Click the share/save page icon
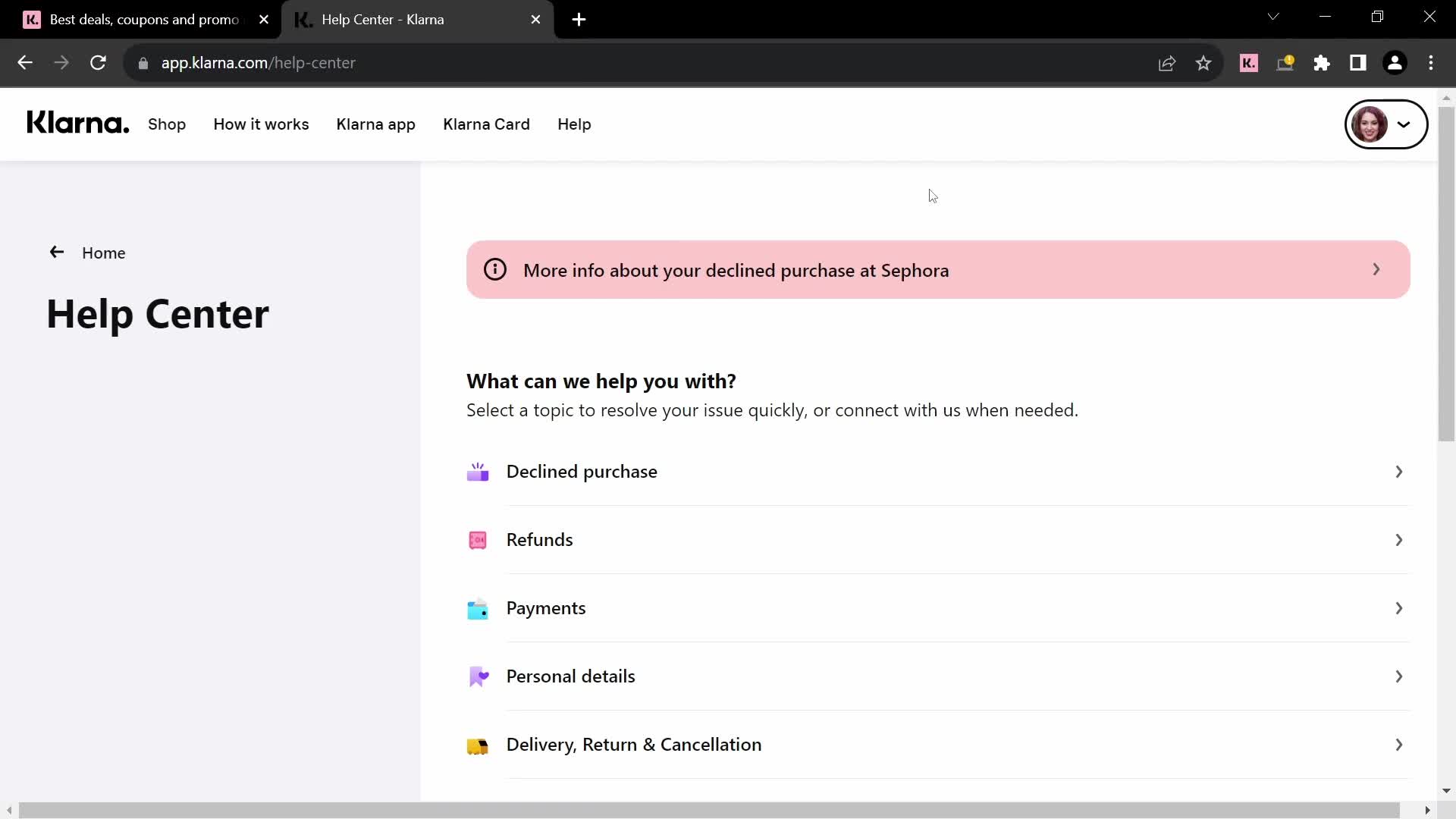The image size is (1456, 819). (1167, 62)
